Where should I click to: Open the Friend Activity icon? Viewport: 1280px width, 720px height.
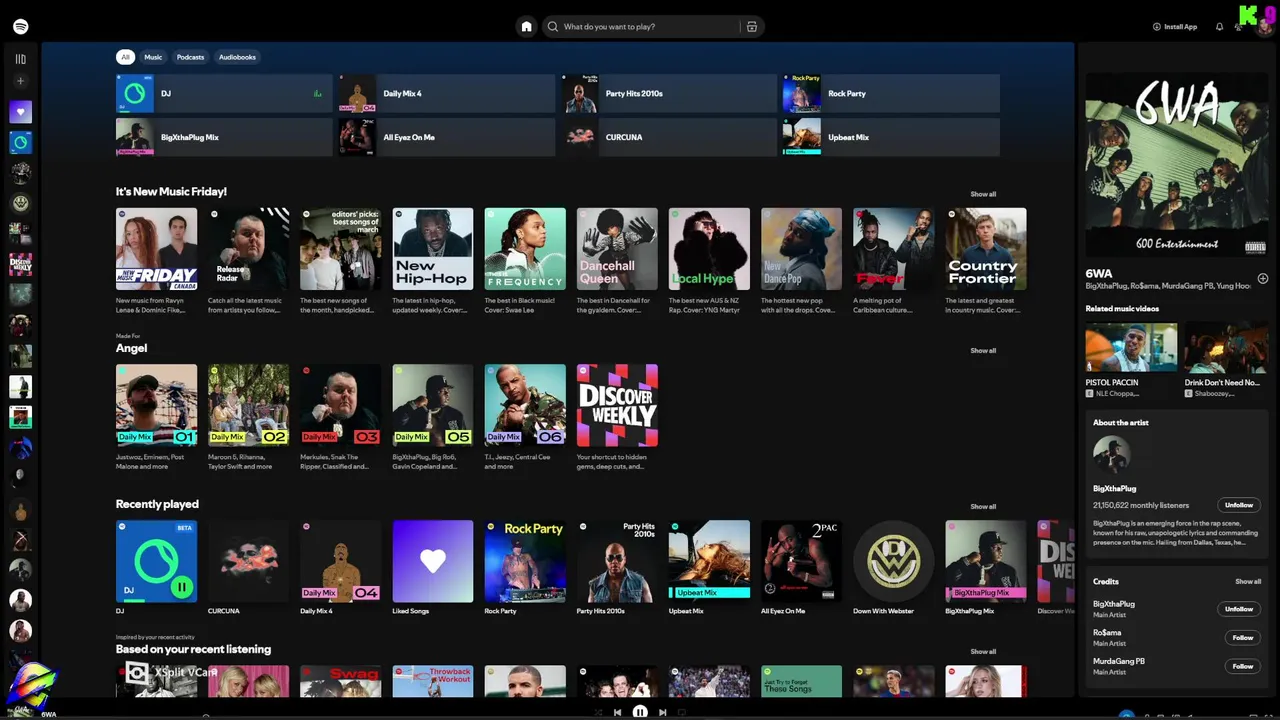tap(1238, 27)
